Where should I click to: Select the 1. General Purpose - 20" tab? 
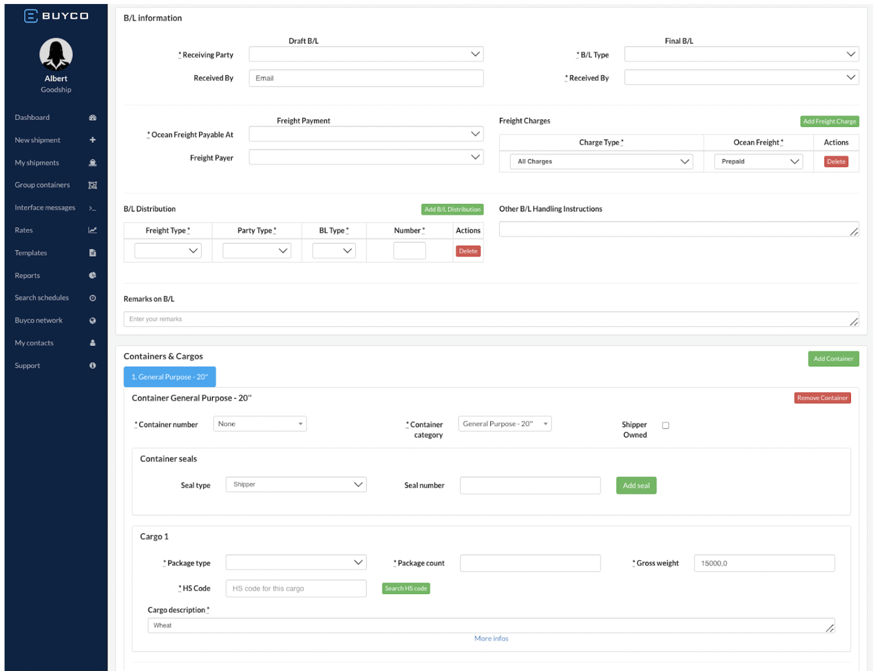point(170,377)
